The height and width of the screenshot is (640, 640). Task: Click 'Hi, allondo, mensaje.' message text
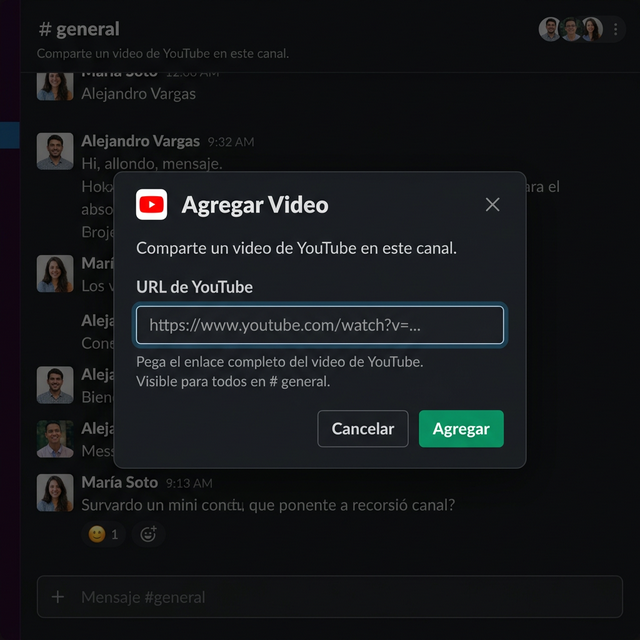[x=152, y=164]
